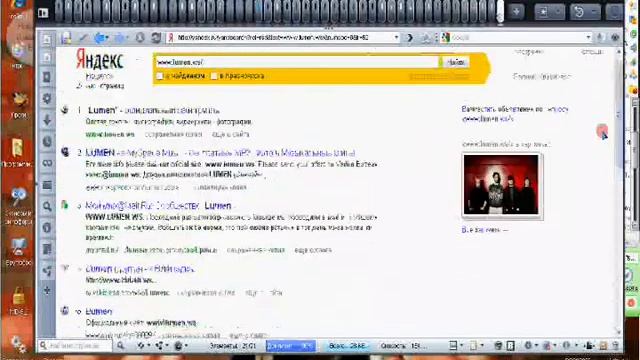Open first result 'Lumen' official site link

154,110
